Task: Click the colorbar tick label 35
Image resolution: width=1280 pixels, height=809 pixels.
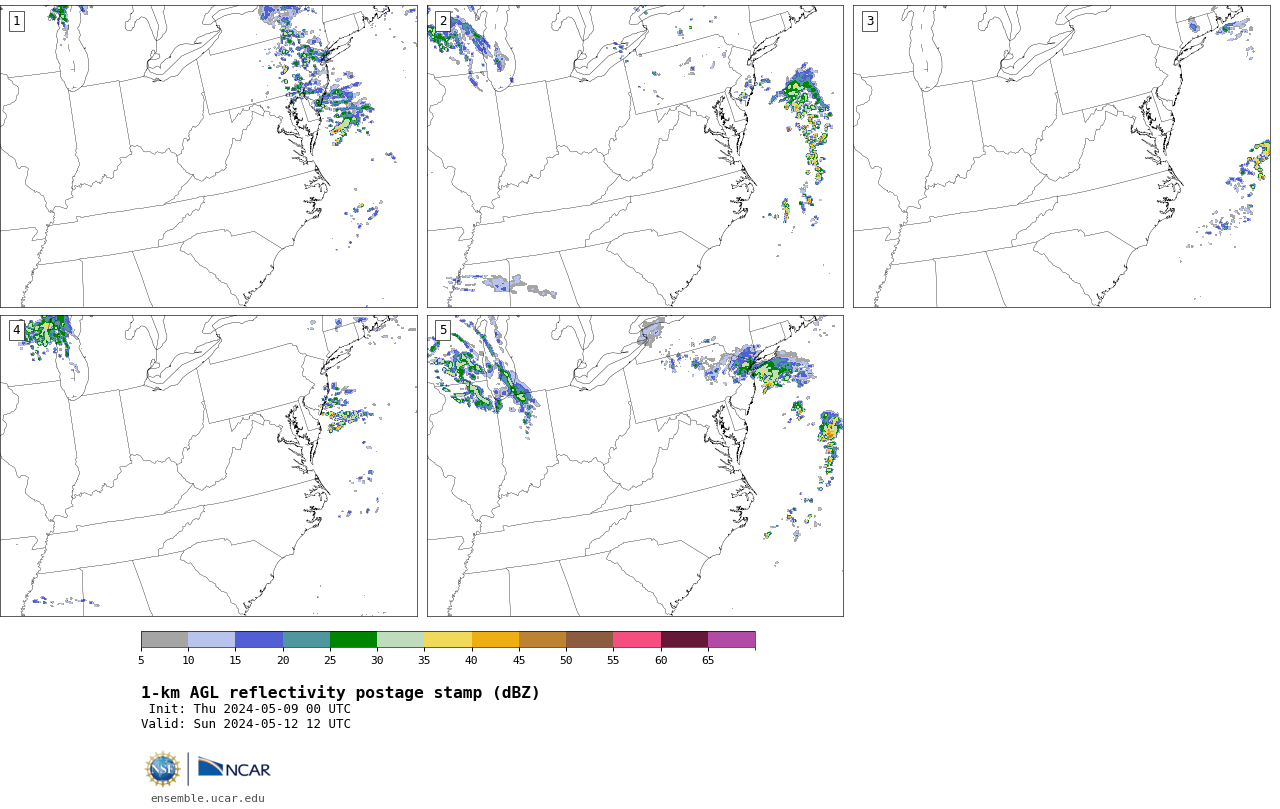Action: point(424,660)
